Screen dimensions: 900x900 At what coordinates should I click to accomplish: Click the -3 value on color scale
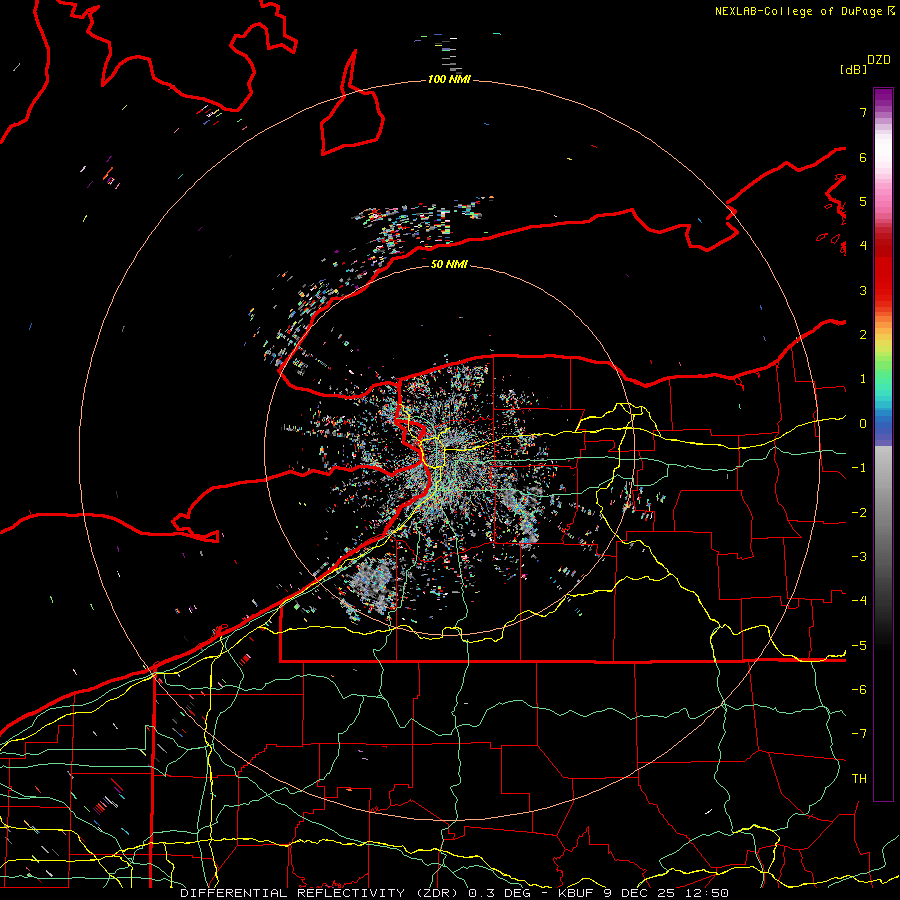[x=859, y=557]
